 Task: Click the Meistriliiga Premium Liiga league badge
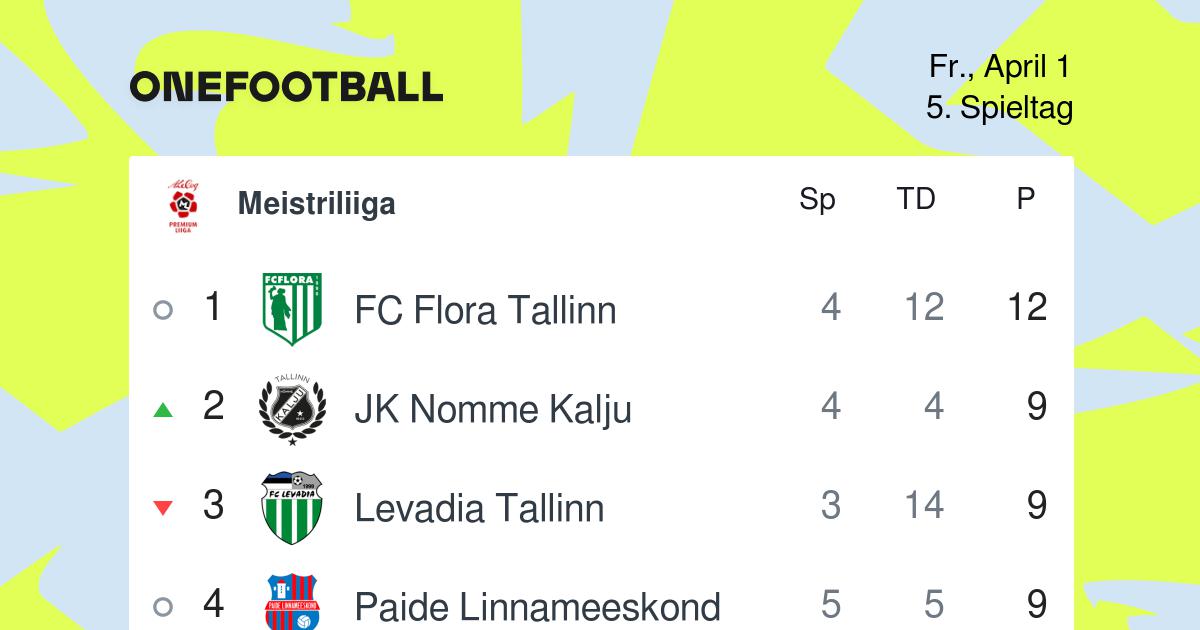point(183,206)
